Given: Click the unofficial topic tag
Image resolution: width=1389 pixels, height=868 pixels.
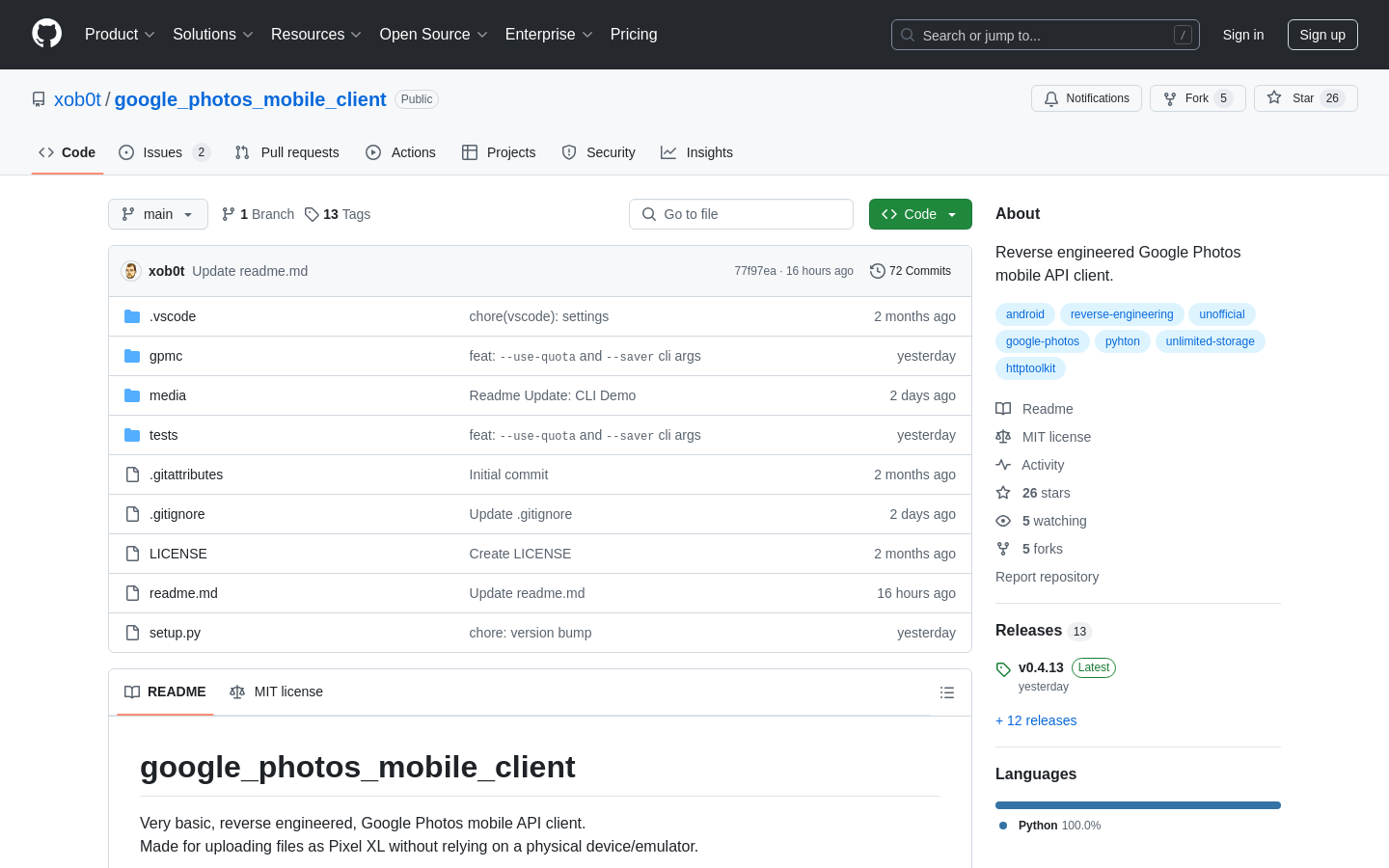Looking at the screenshot, I should point(1222,314).
